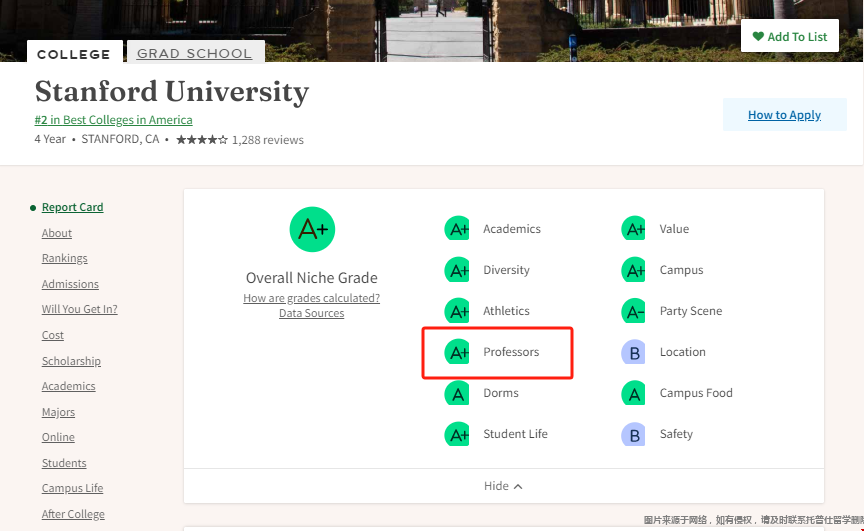Image resolution: width=864 pixels, height=531 pixels.
Task: Click the A+ badge next to Academics
Action: pos(457,229)
